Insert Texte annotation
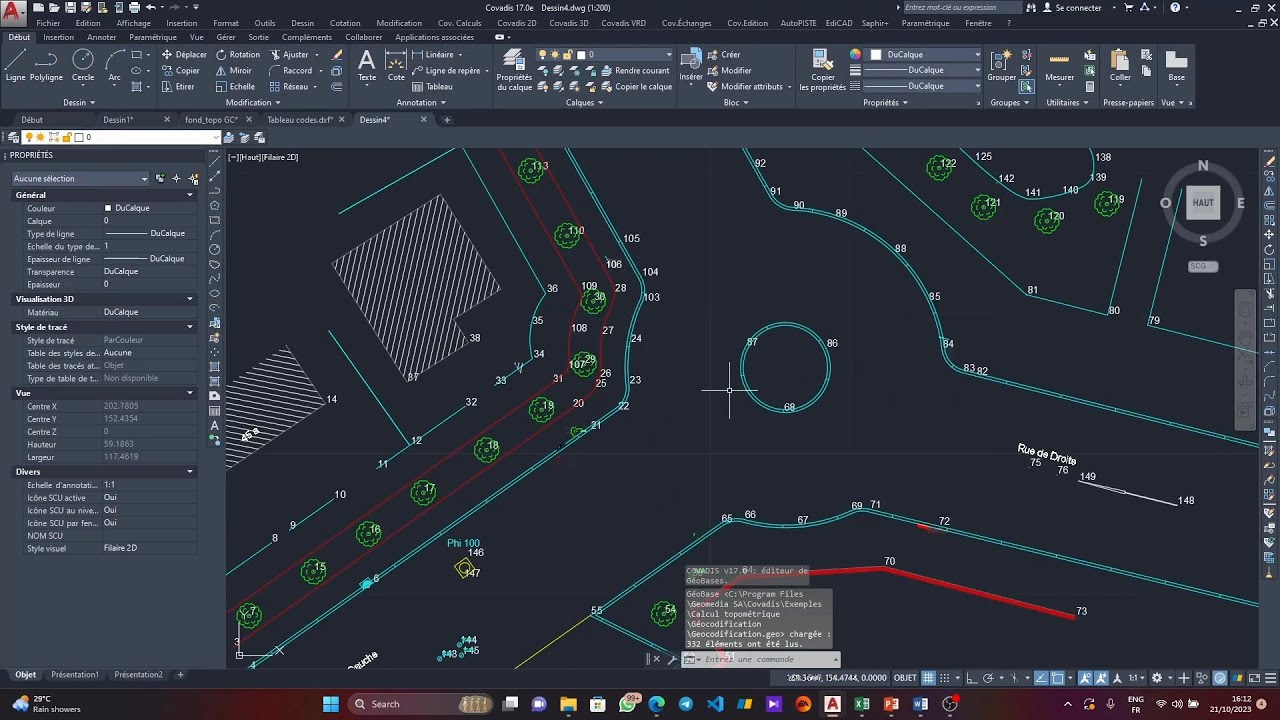Image resolution: width=1280 pixels, height=720 pixels. click(x=367, y=66)
